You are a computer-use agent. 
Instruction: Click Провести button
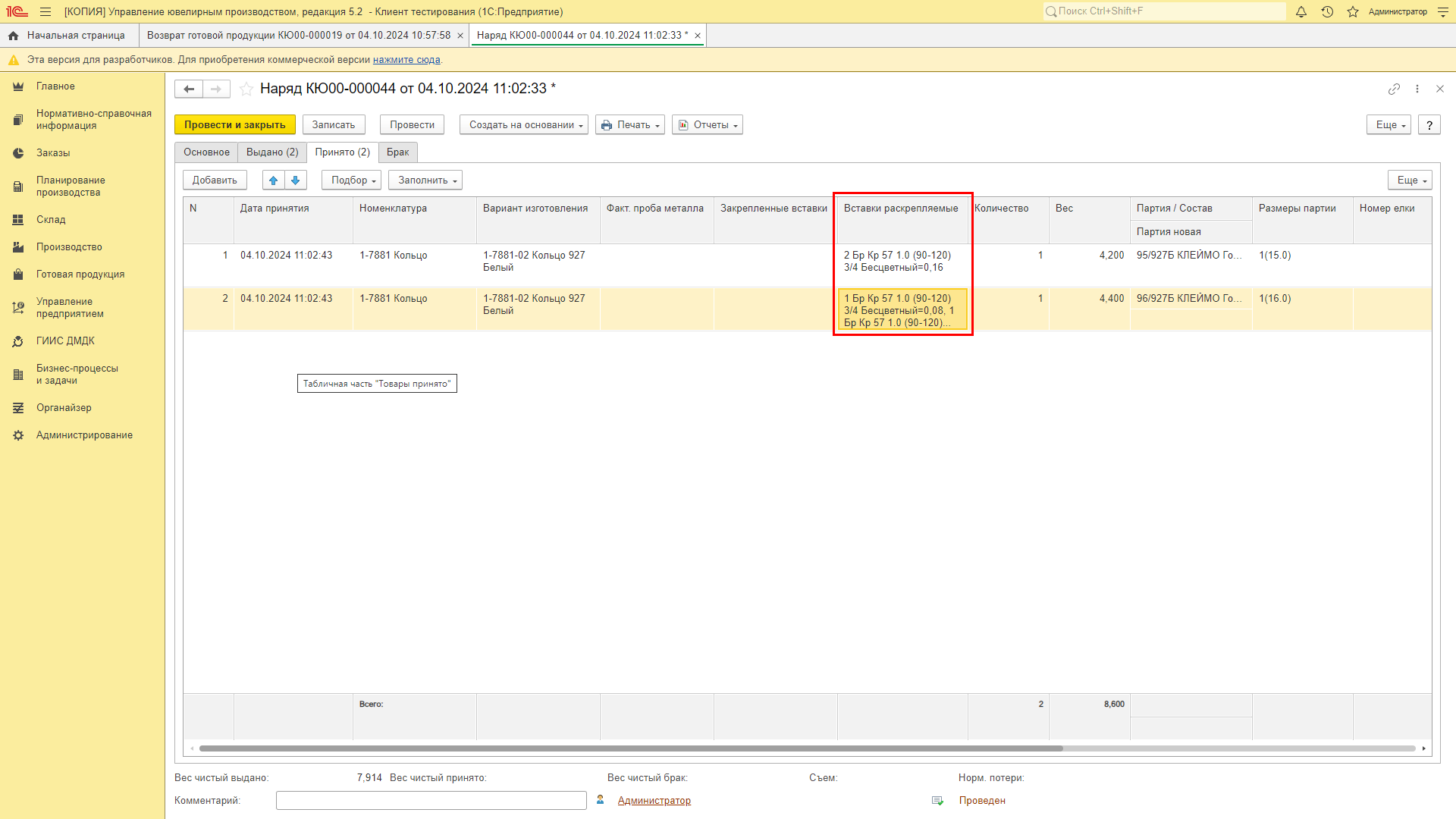point(412,125)
